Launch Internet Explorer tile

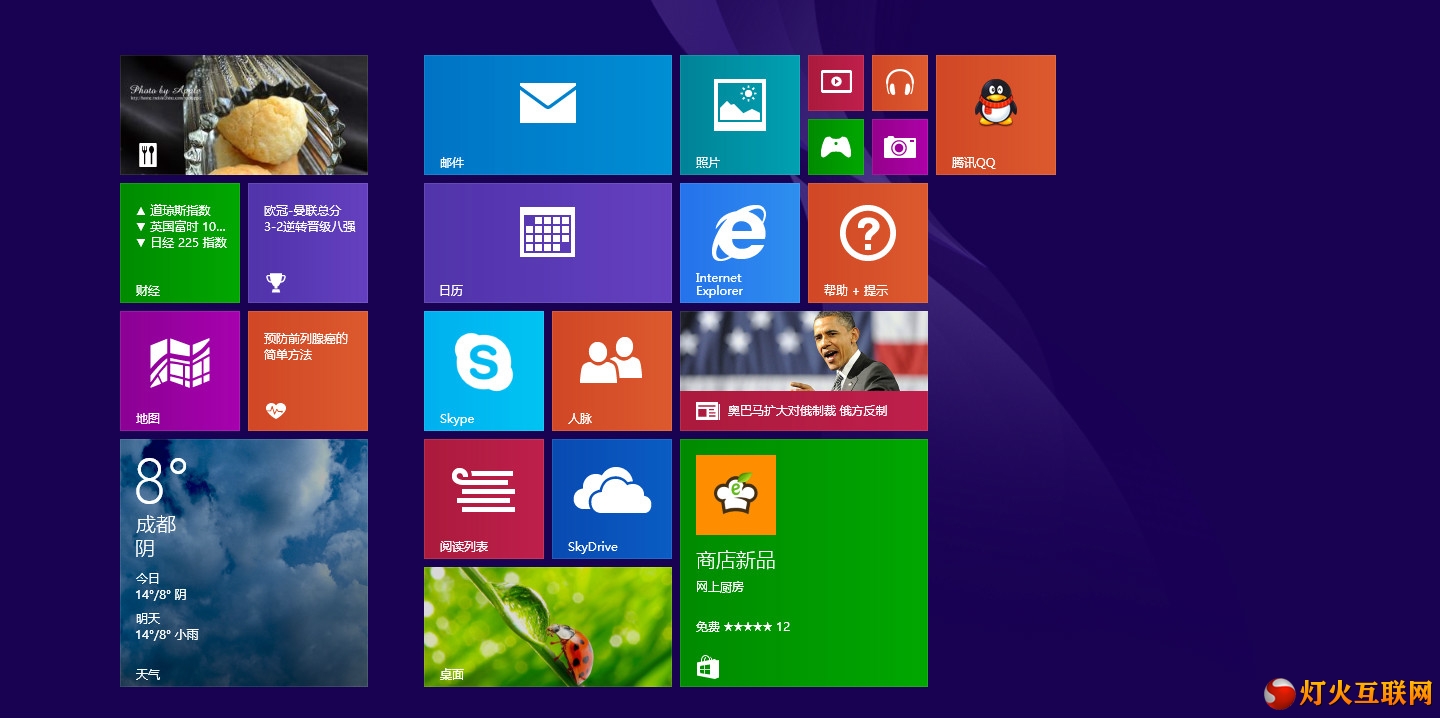coord(740,243)
